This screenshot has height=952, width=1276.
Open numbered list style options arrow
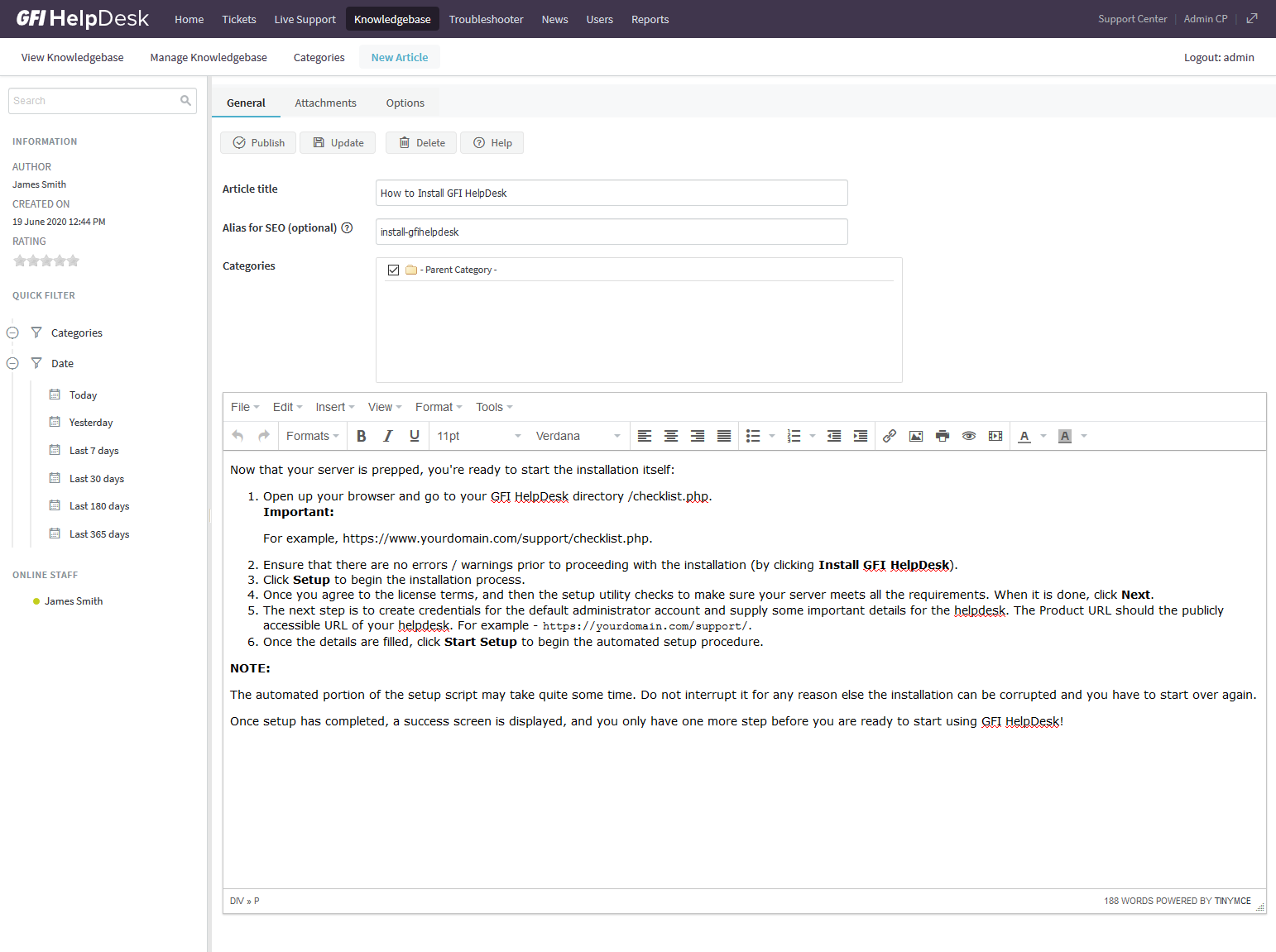(813, 436)
